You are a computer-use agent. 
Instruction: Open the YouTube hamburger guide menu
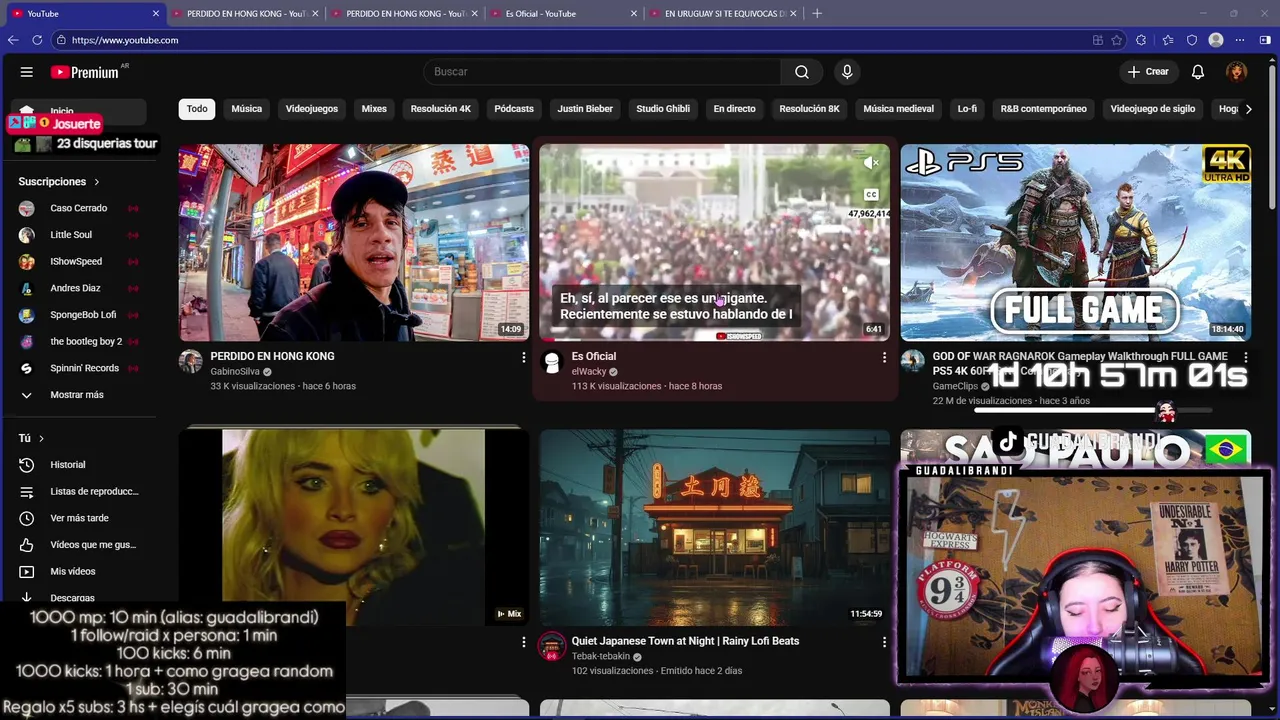click(x=27, y=72)
